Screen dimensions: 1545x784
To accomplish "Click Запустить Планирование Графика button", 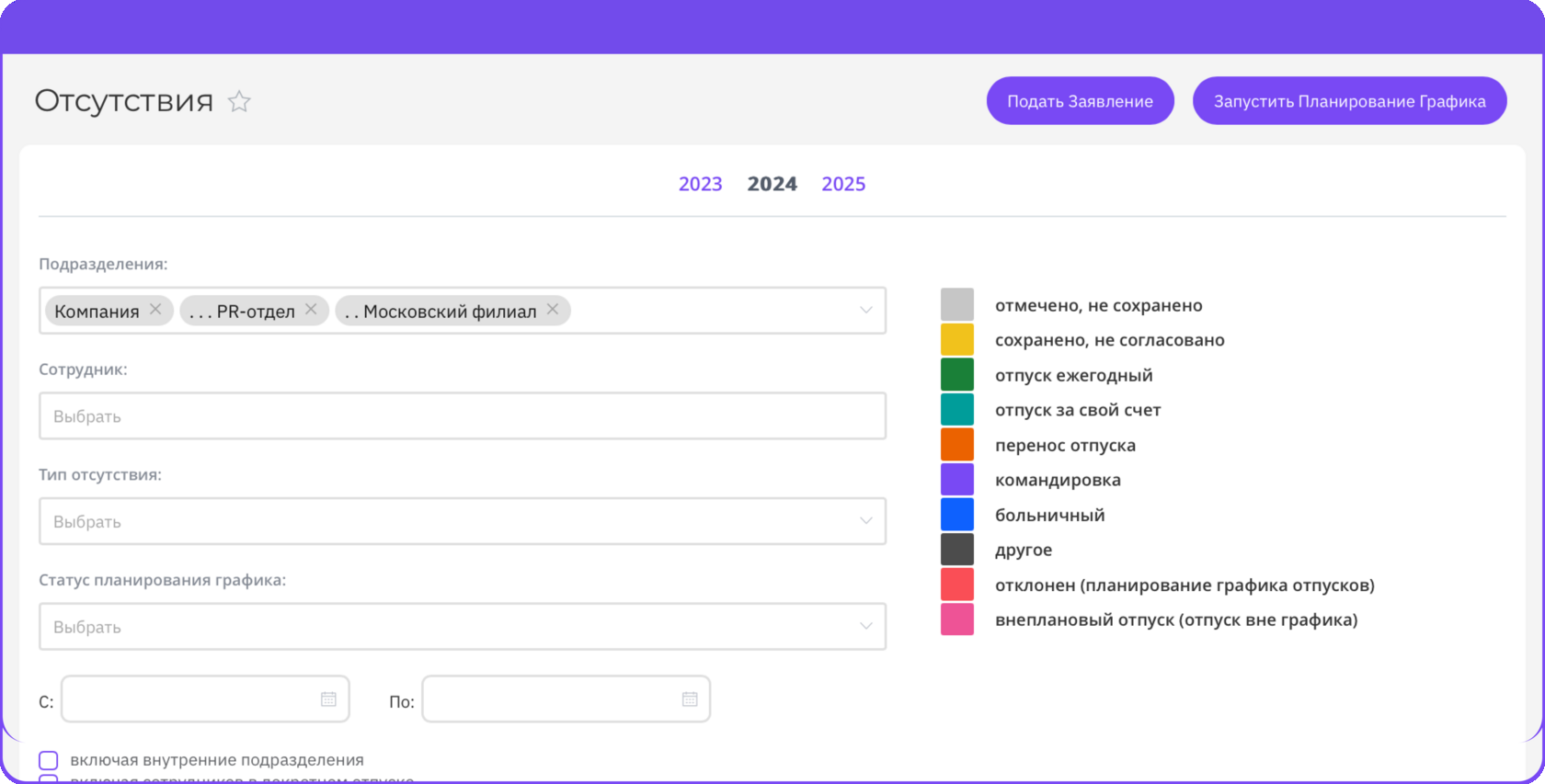I will [x=1350, y=101].
